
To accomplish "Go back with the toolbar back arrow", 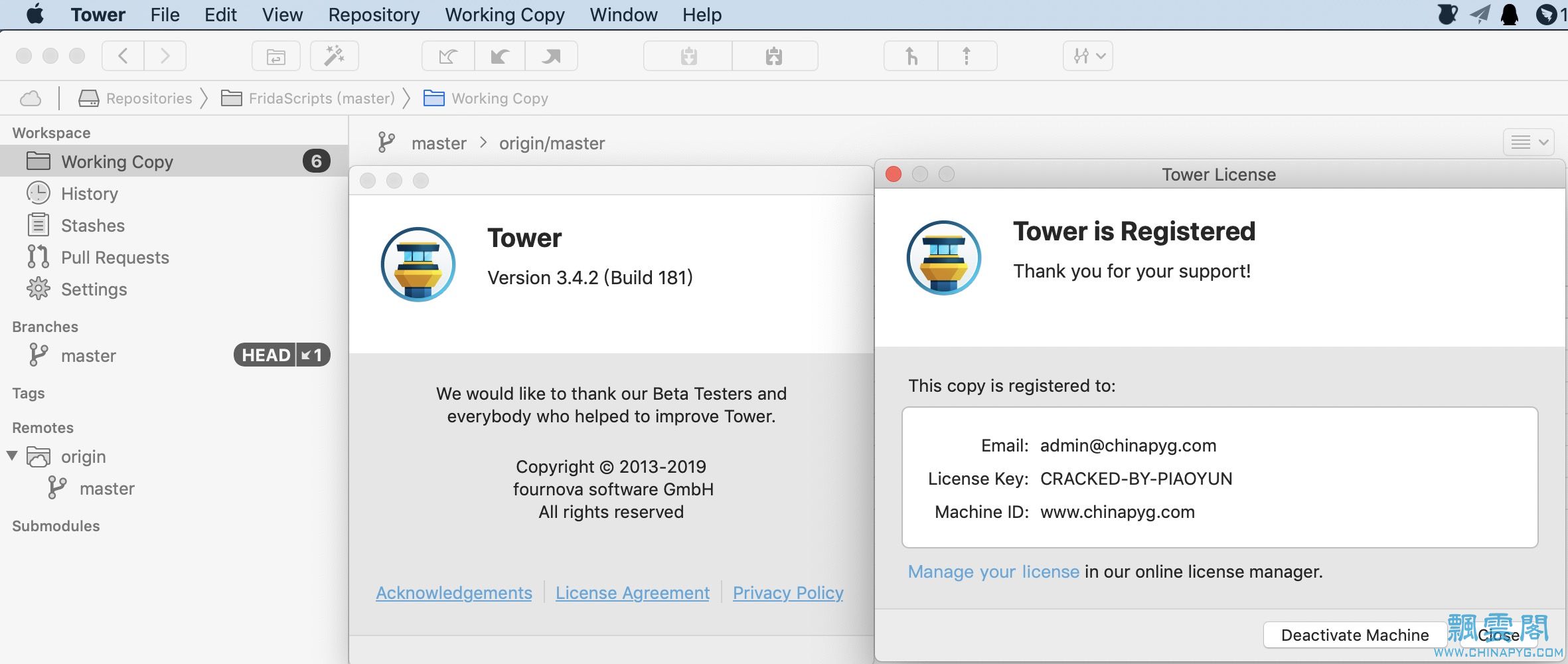I will tap(123, 56).
